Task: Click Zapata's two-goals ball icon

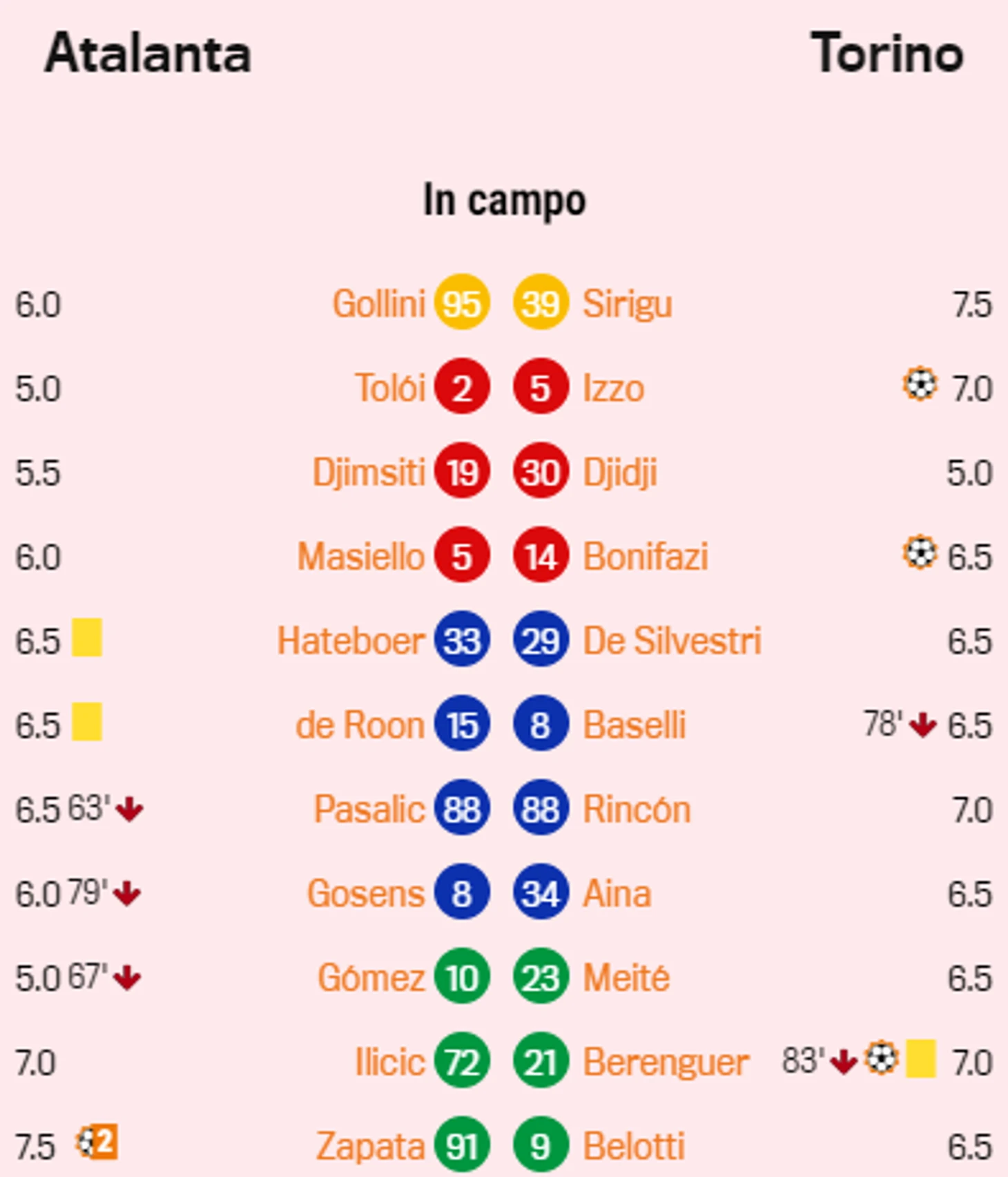Action: 97,1142
